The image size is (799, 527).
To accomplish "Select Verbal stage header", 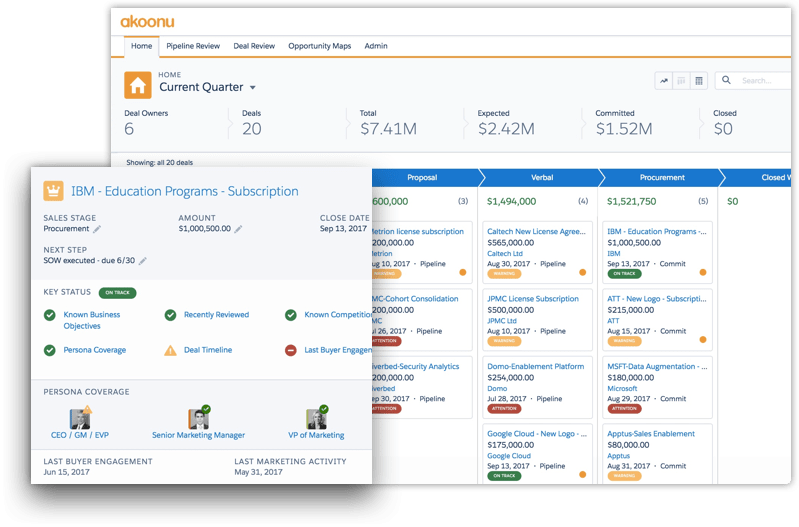I will point(542,177).
